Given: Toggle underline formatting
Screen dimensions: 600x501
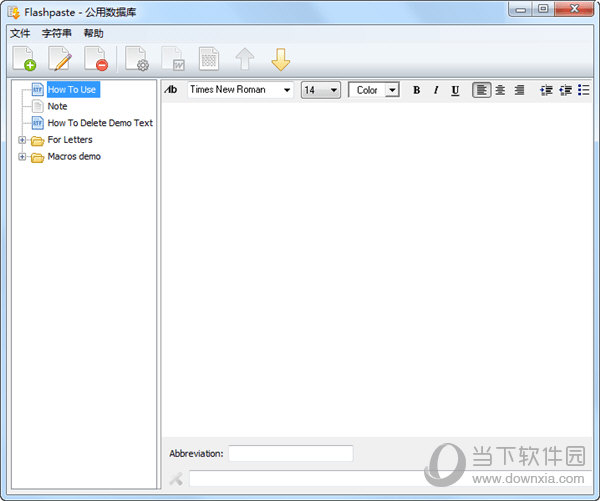Looking at the screenshot, I should (x=455, y=90).
